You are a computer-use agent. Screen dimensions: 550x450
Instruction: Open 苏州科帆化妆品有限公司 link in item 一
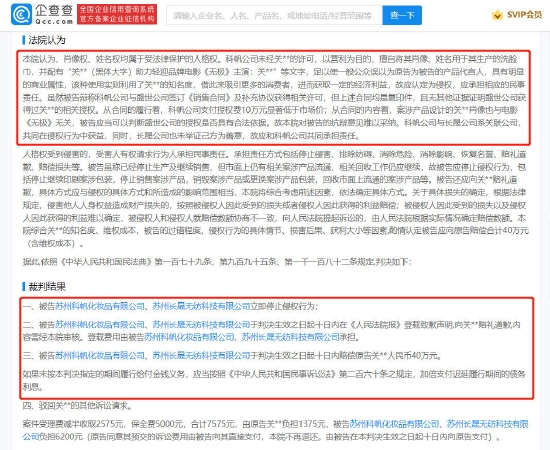click(100, 307)
